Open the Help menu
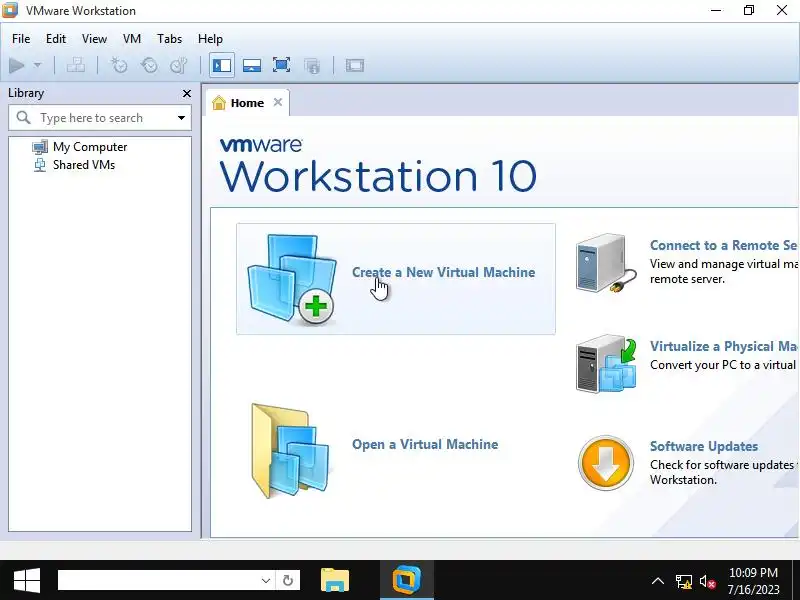Viewport: 800px width, 600px height. (x=210, y=39)
